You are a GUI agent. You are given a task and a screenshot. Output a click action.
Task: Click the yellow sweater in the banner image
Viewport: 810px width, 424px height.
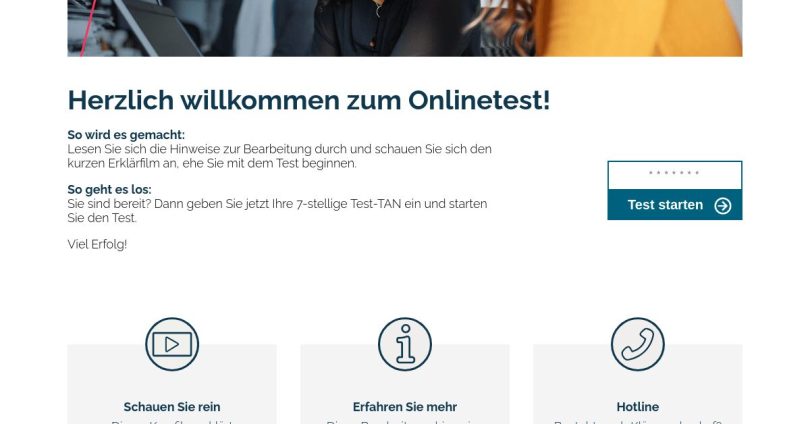[x=638, y=28]
